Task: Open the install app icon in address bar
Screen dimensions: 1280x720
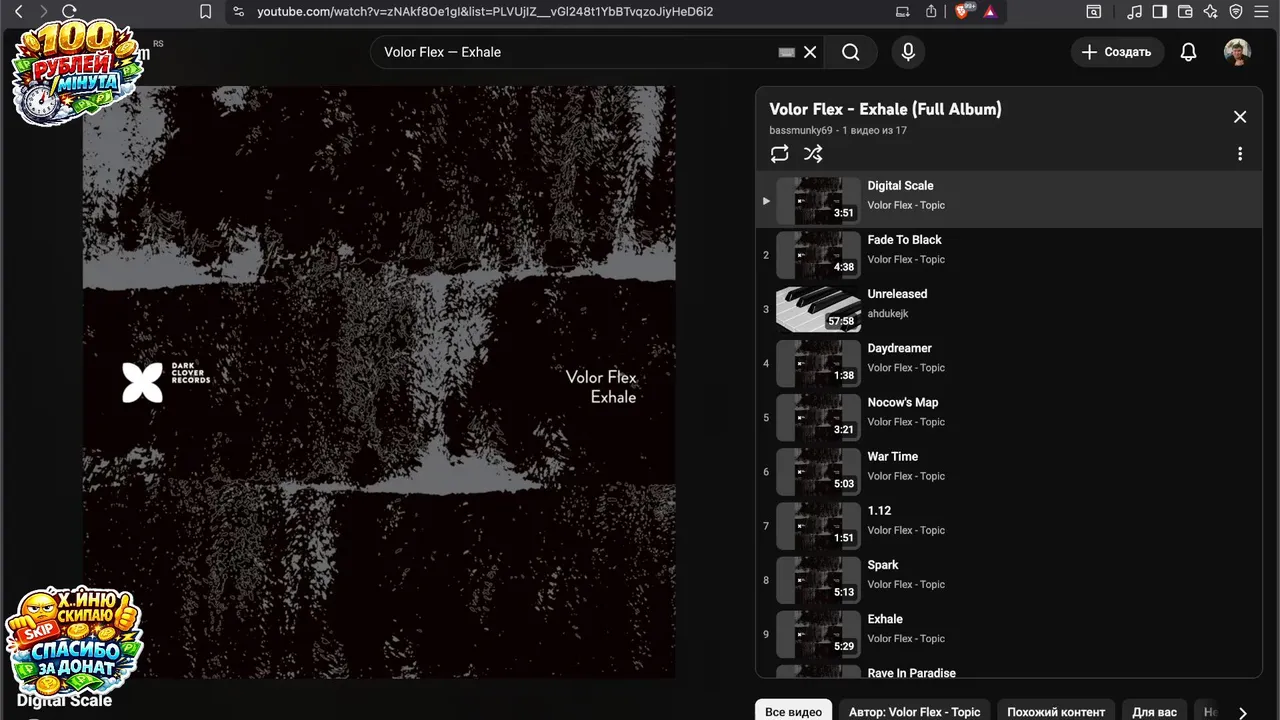Action: [x=903, y=12]
